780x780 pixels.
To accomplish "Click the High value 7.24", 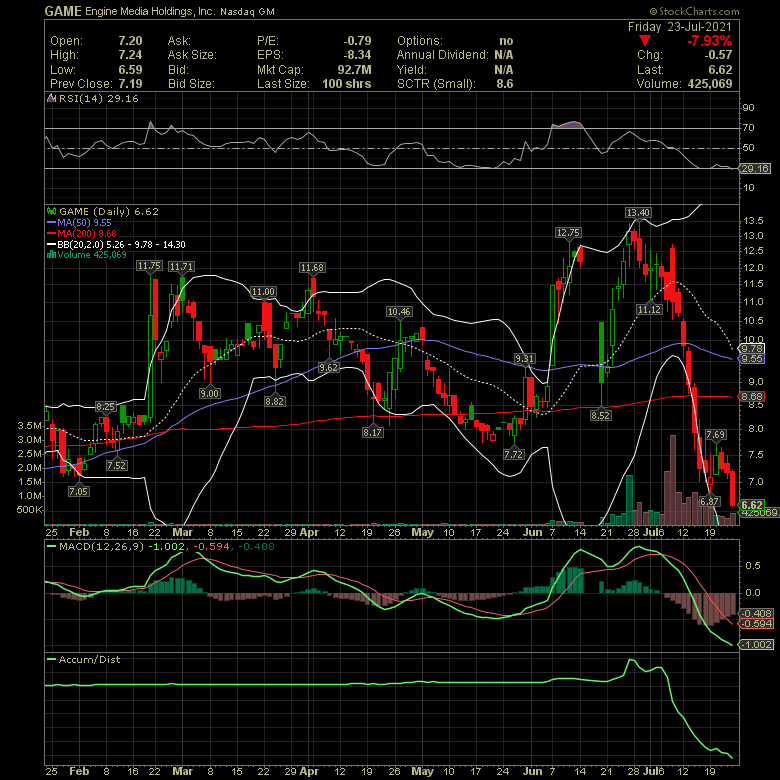I will 130,55.
